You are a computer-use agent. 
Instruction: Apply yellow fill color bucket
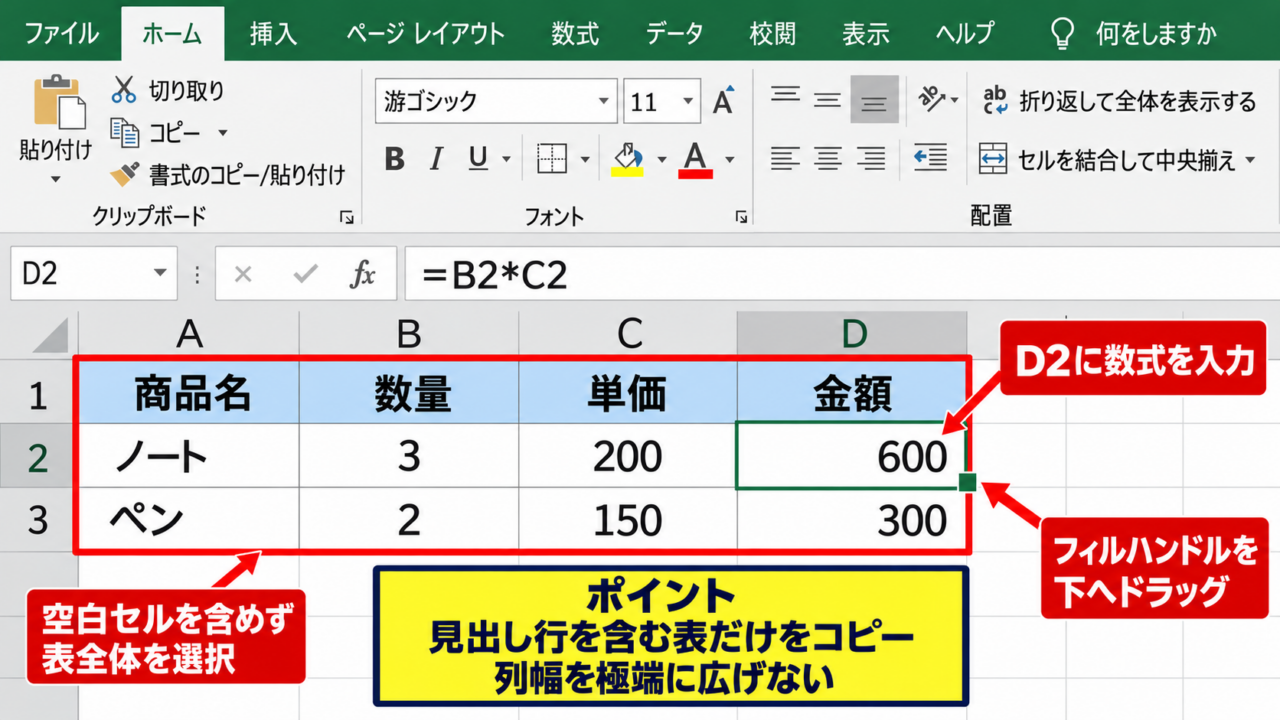627,159
